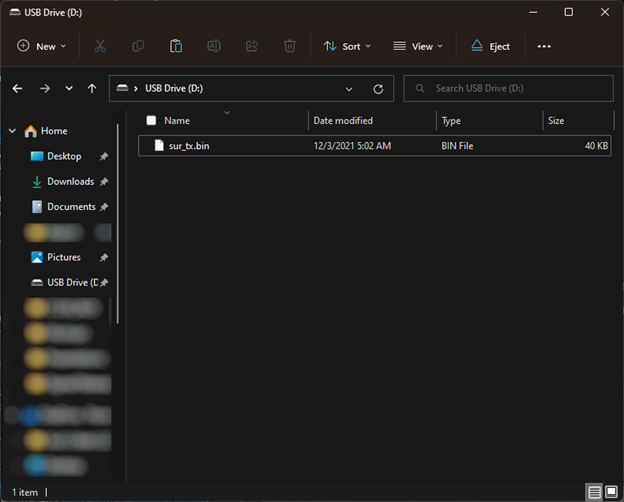Click the navigation pane vertical scrollbar

(118, 224)
